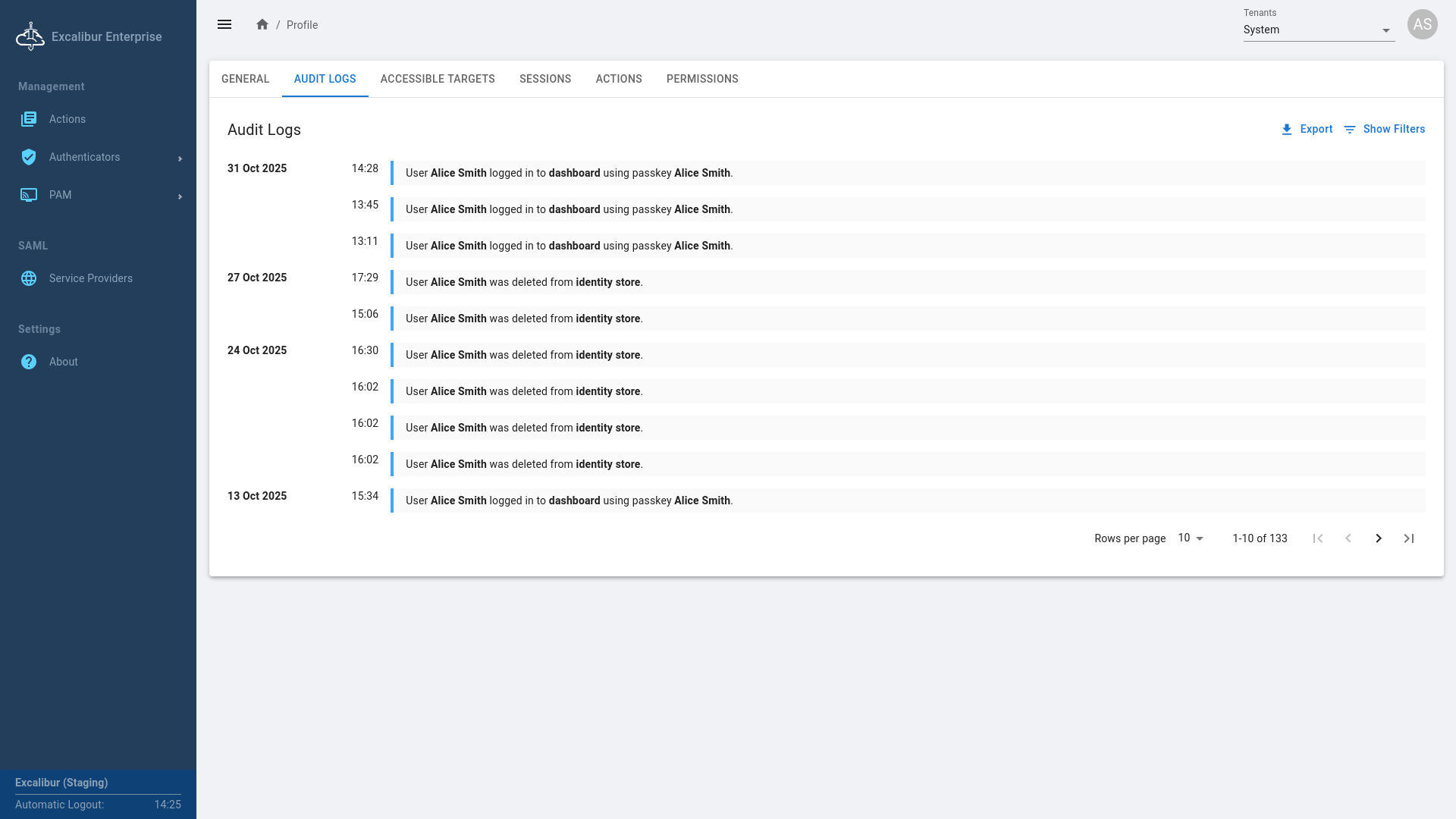Screen dimensions: 1456x819
Task: Select the 14:28 dashboard login entry
Action: [569, 173]
